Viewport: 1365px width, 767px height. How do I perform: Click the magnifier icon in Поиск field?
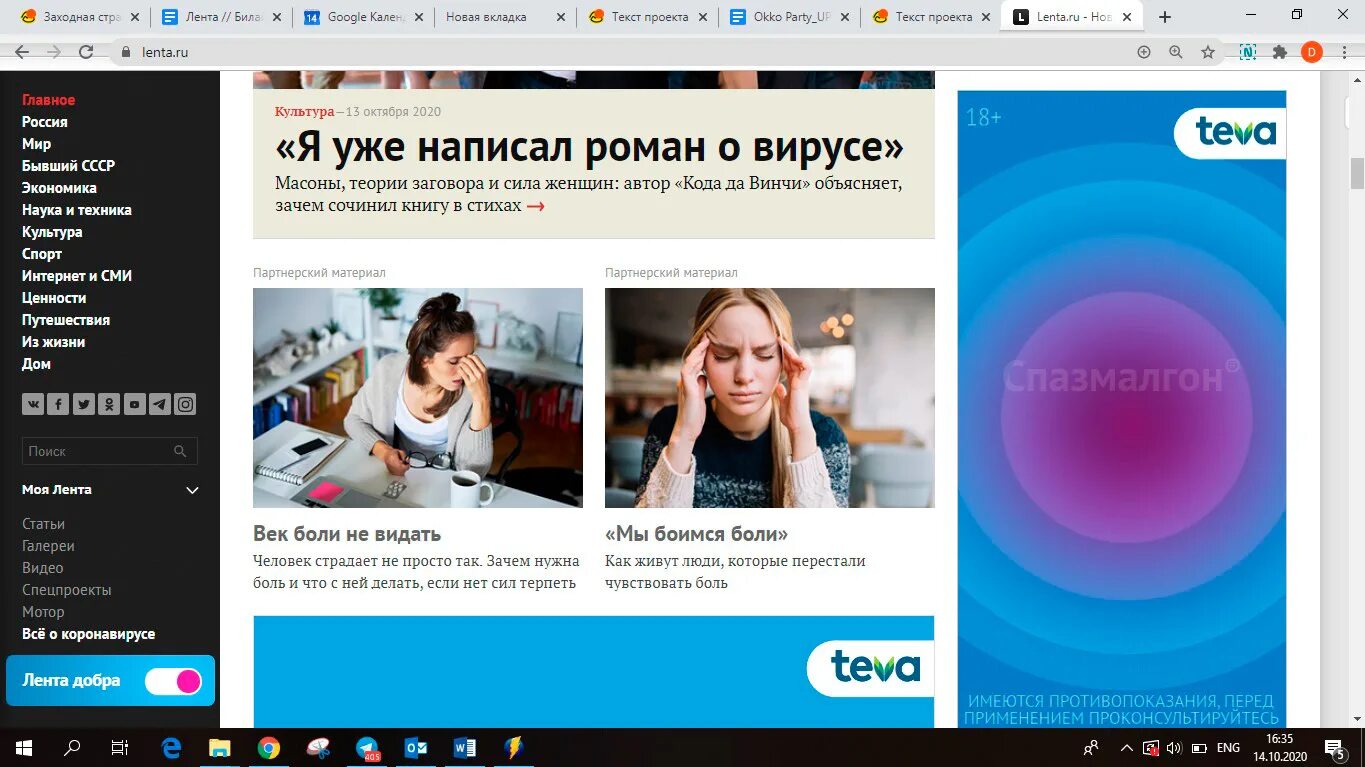point(180,451)
